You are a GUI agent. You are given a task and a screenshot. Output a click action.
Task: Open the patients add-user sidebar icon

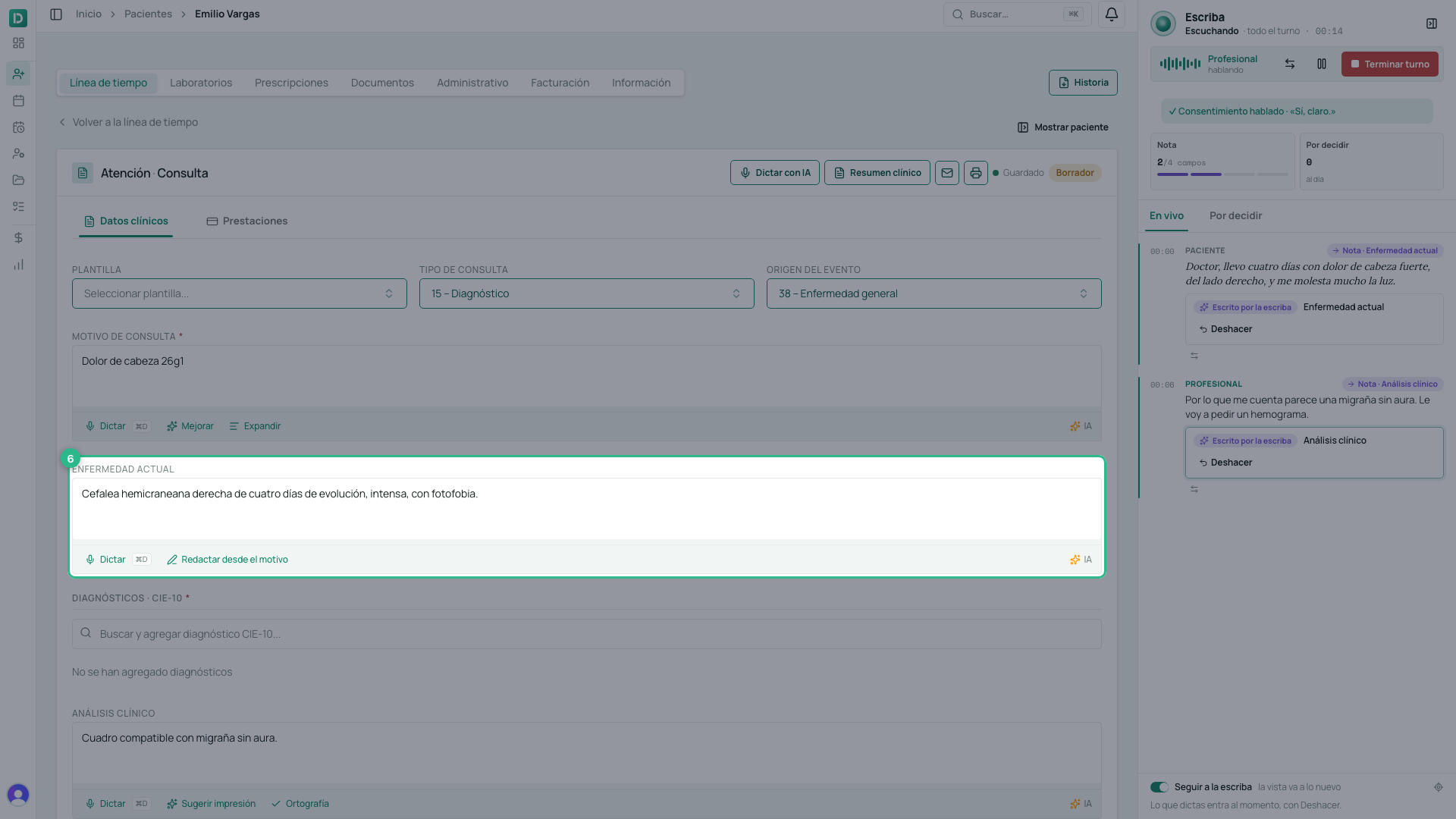click(x=18, y=74)
